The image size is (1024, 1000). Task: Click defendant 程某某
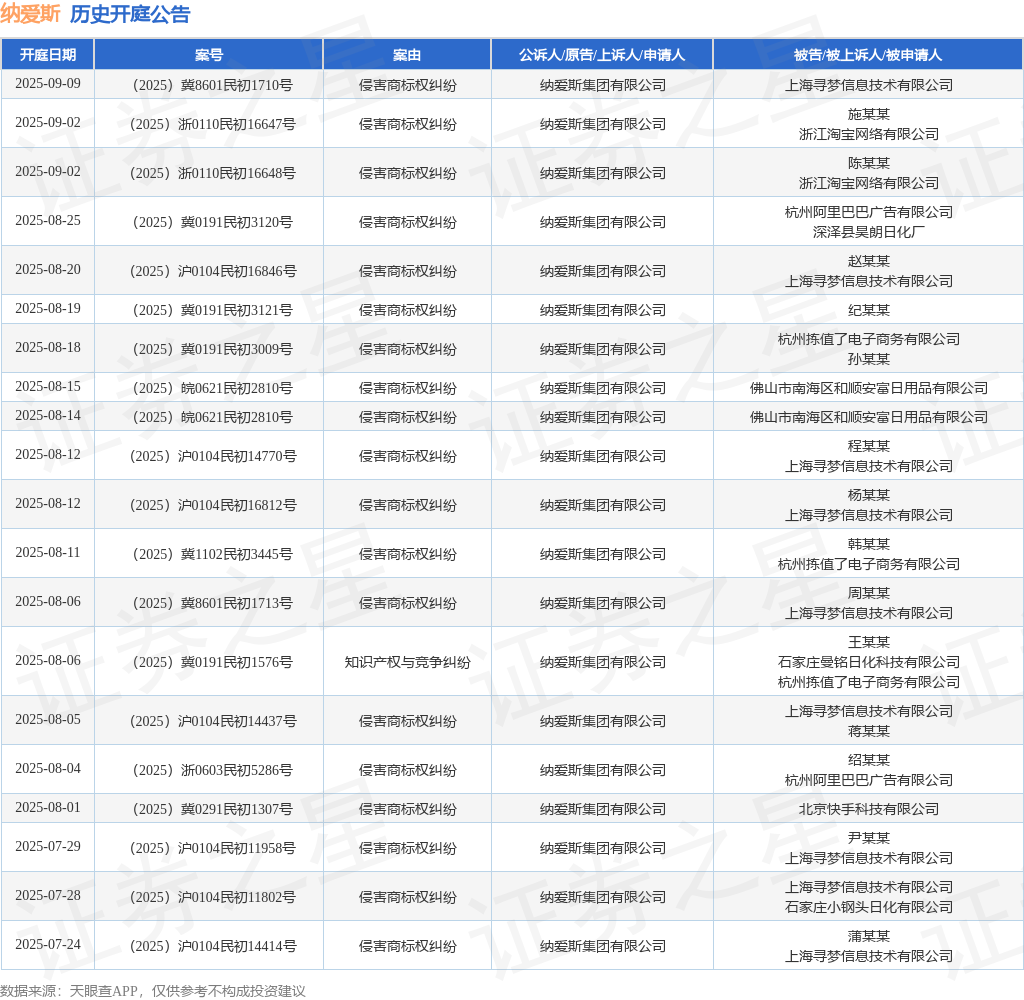tap(869, 446)
